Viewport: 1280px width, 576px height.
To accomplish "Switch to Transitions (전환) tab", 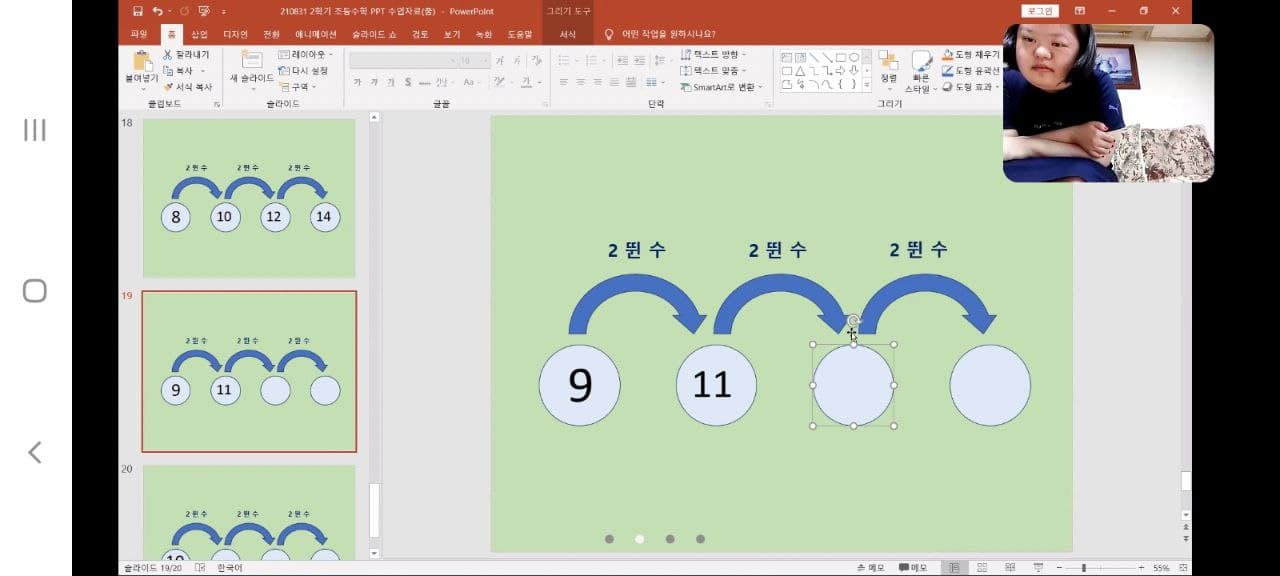I will coord(271,34).
